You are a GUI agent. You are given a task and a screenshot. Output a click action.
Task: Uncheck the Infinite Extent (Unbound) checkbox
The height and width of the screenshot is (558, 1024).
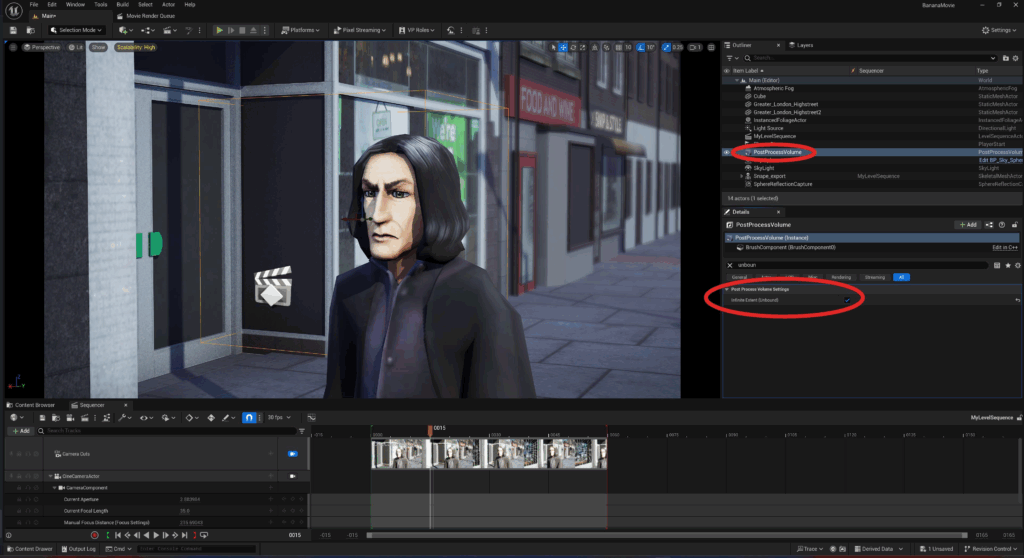(847, 299)
